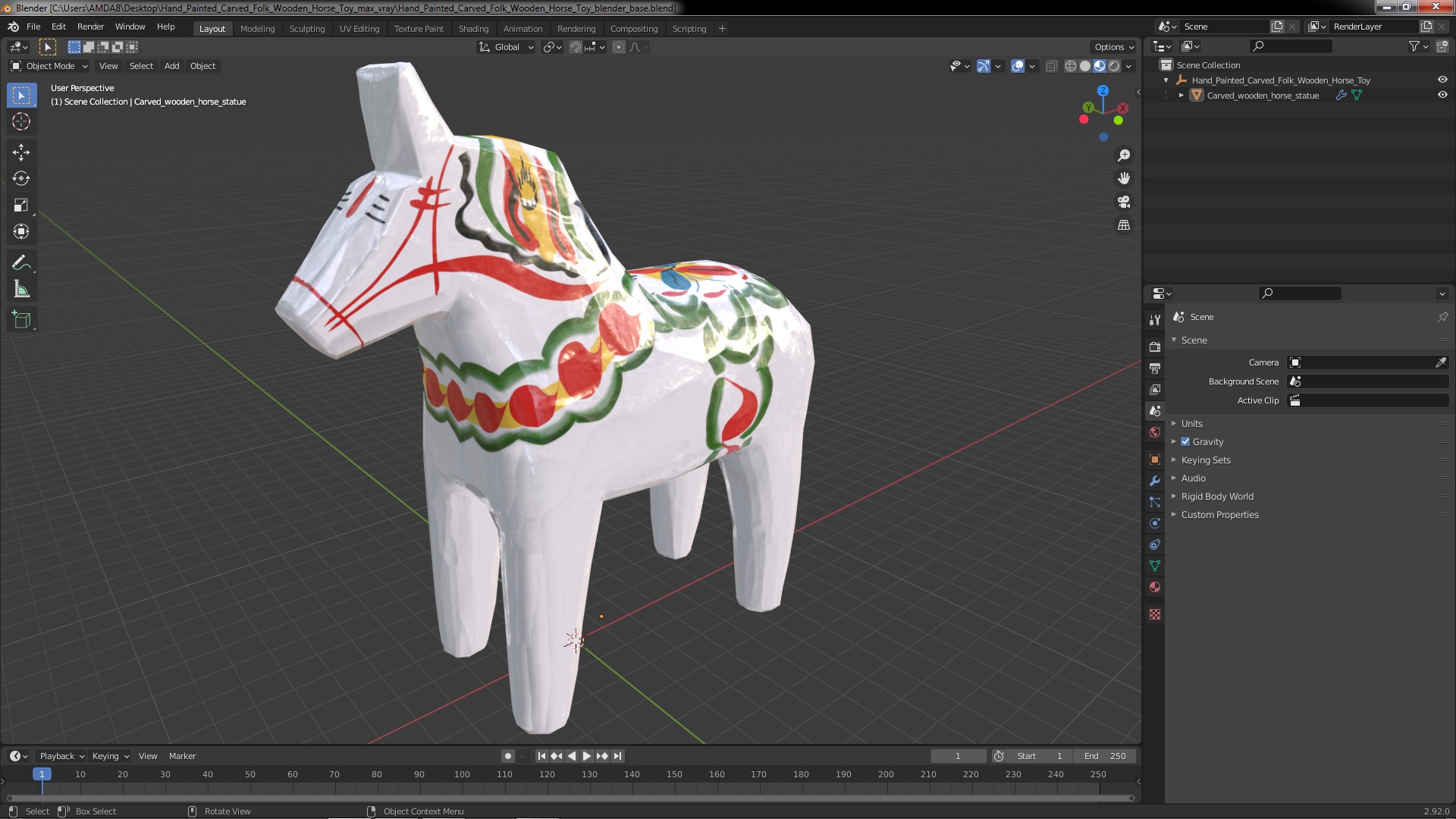
Task: Click the Pan view hand icon
Action: (1124, 178)
